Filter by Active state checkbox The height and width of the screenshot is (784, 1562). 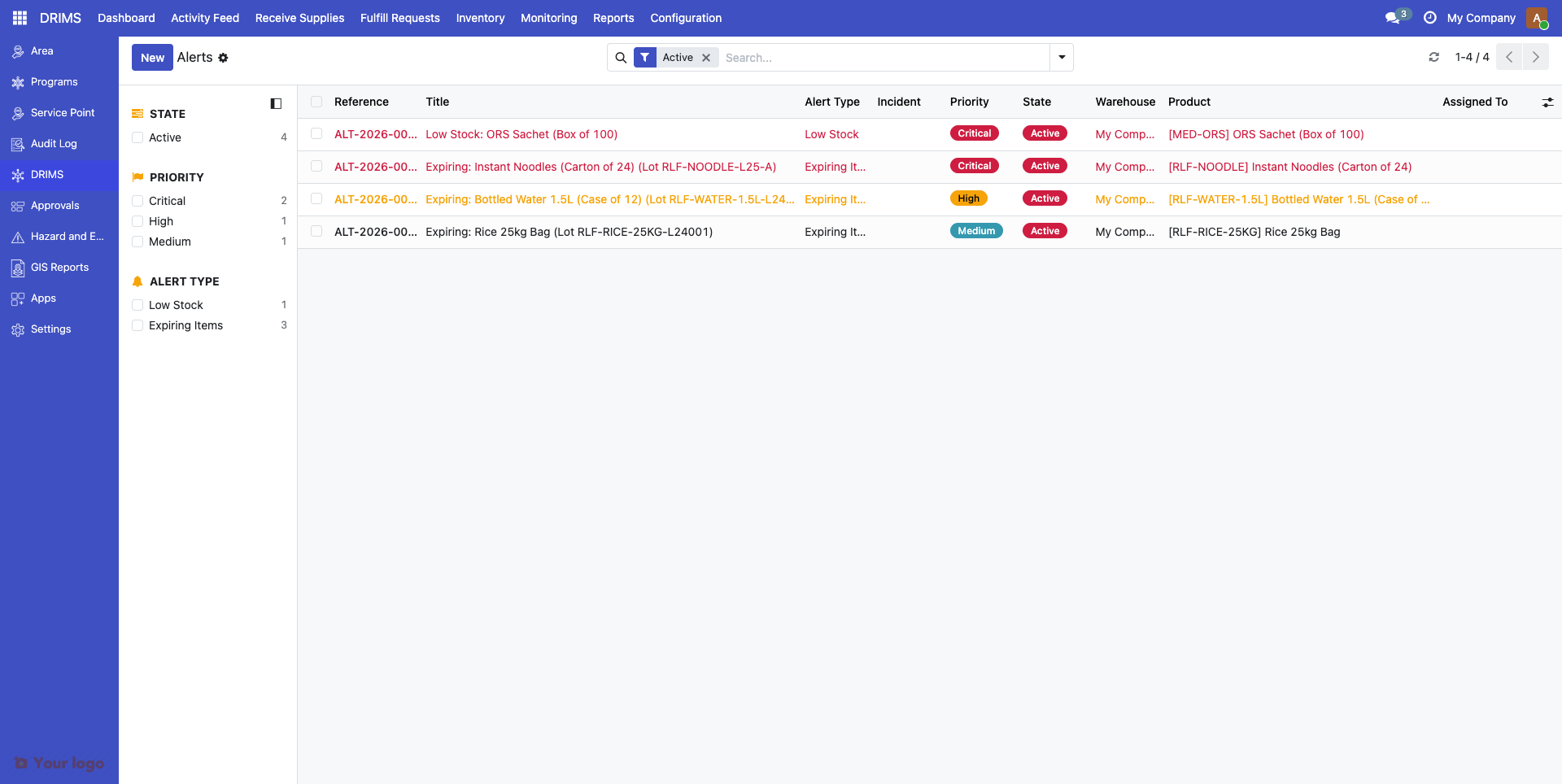[x=137, y=137]
